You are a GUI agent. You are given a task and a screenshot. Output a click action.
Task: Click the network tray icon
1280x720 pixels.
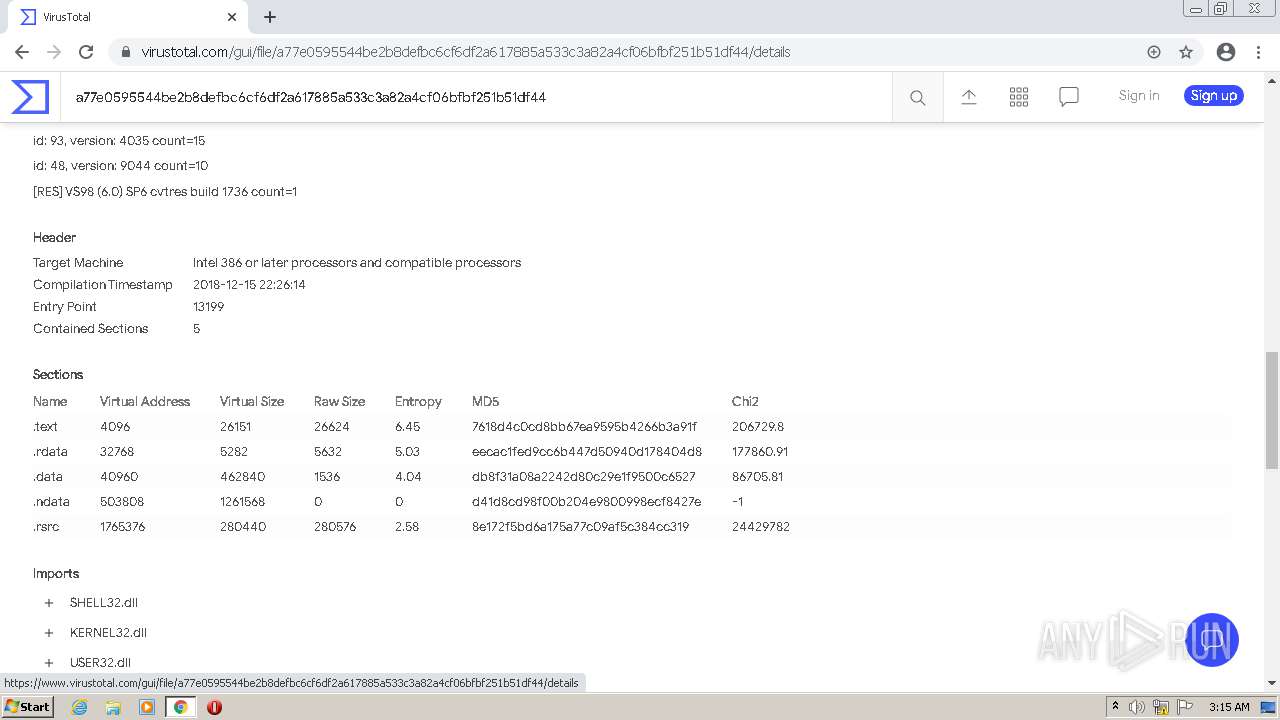tap(1161, 707)
